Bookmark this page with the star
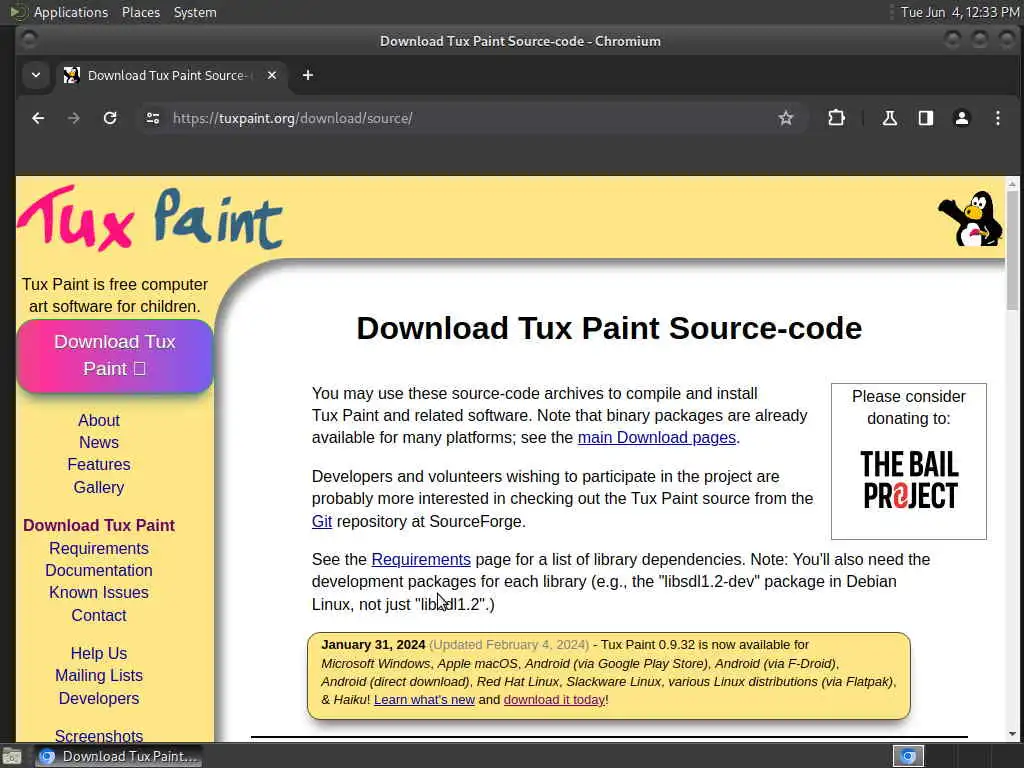 786,118
